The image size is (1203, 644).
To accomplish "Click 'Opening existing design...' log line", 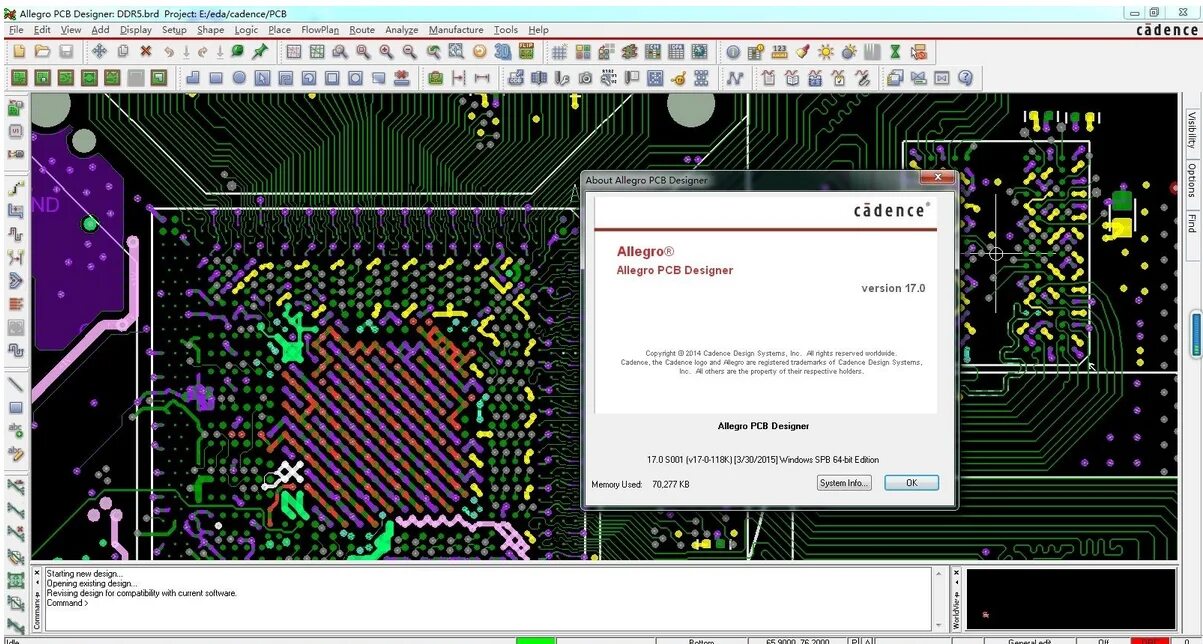I will pyautogui.click(x=91, y=583).
